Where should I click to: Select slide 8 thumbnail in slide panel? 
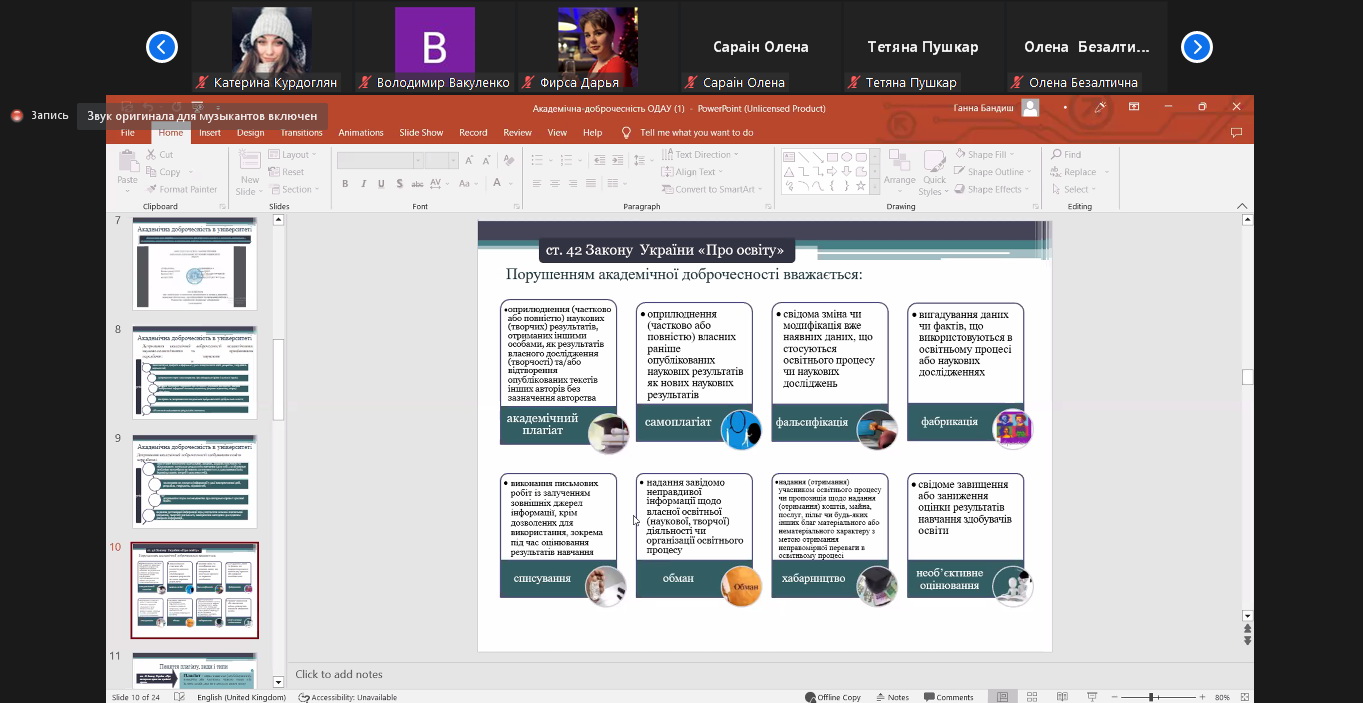195,372
